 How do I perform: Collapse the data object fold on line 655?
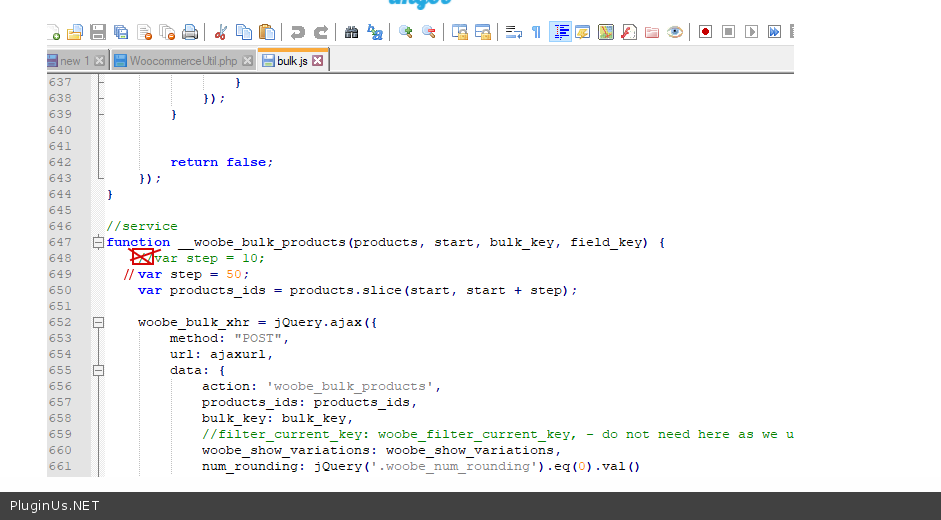click(x=98, y=370)
